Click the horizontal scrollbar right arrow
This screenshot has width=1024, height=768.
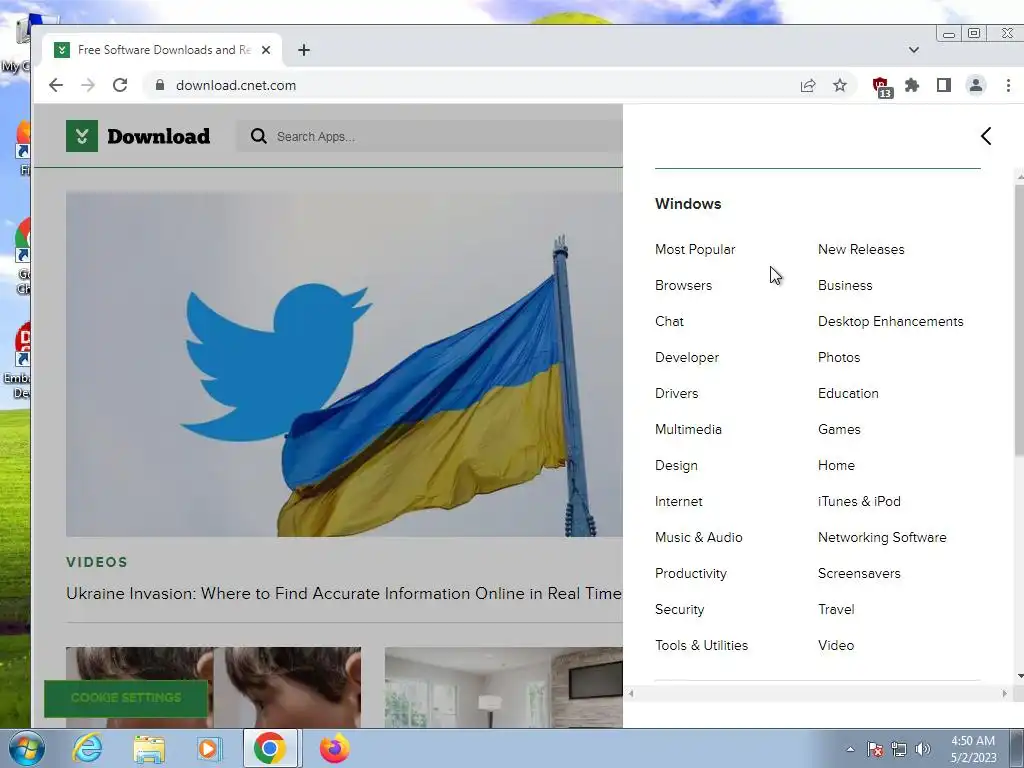(x=1004, y=694)
